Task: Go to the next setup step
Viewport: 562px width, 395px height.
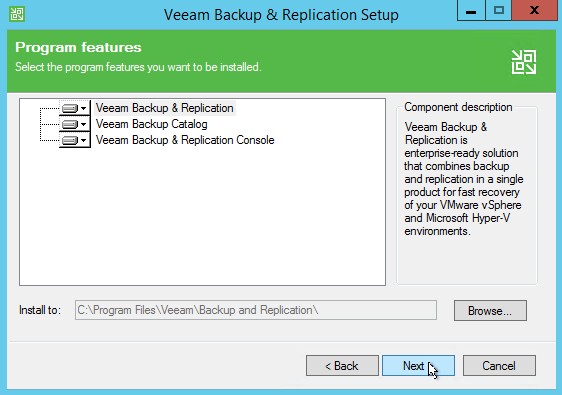Action: pos(418,366)
